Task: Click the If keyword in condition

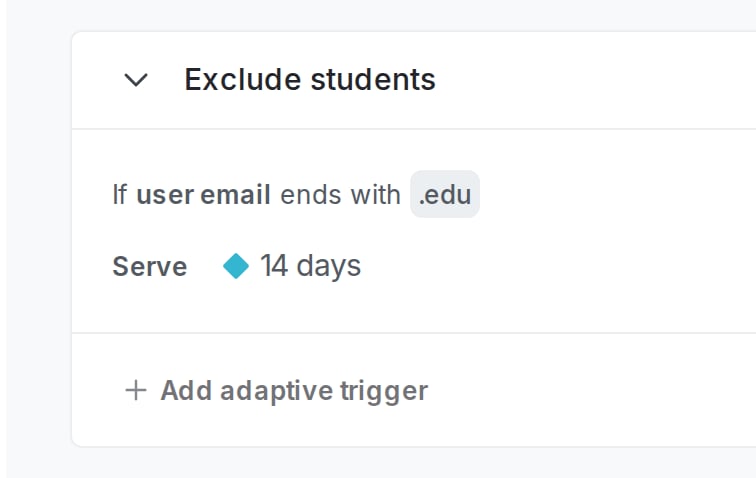Action: pyautogui.click(x=120, y=195)
